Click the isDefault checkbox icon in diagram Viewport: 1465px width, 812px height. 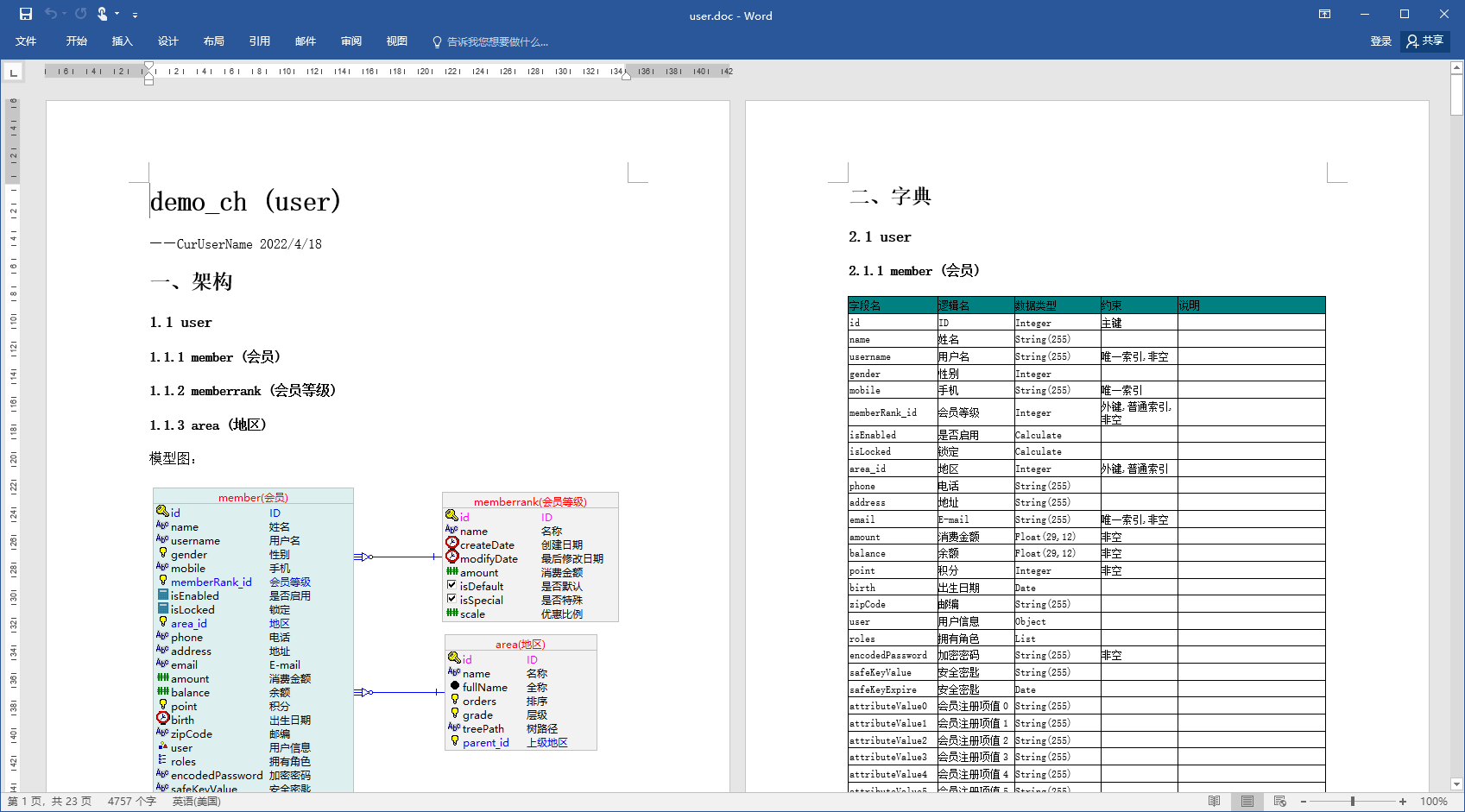pyautogui.click(x=451, y=585)
